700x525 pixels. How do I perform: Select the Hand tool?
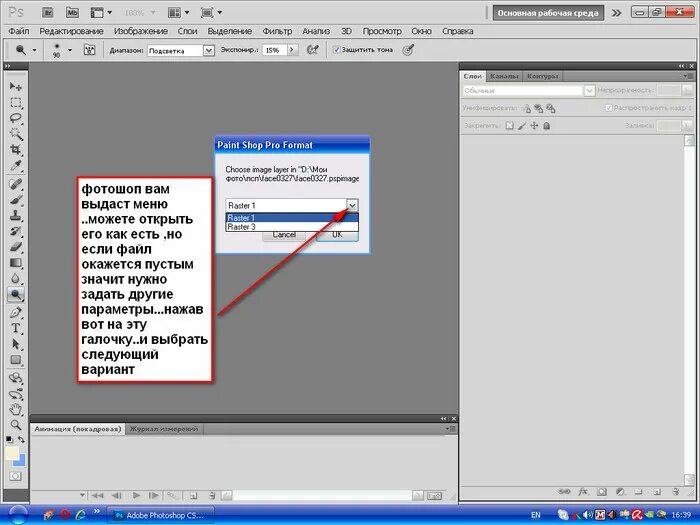[16, 409]
